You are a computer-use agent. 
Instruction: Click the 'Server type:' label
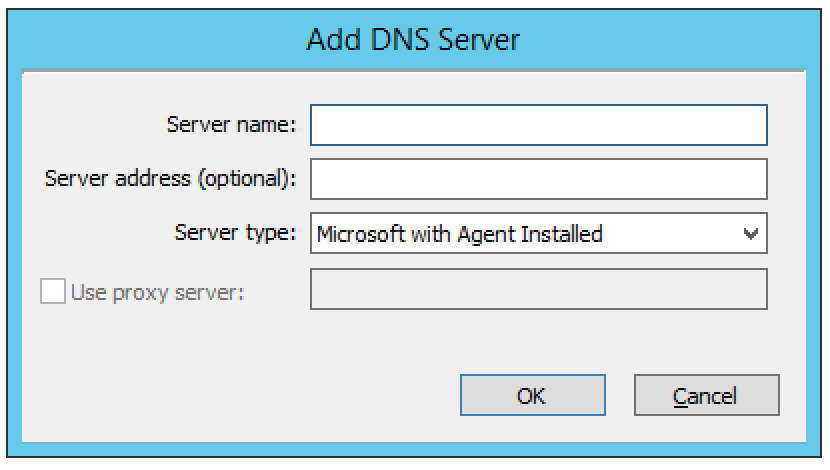[236, 234]
